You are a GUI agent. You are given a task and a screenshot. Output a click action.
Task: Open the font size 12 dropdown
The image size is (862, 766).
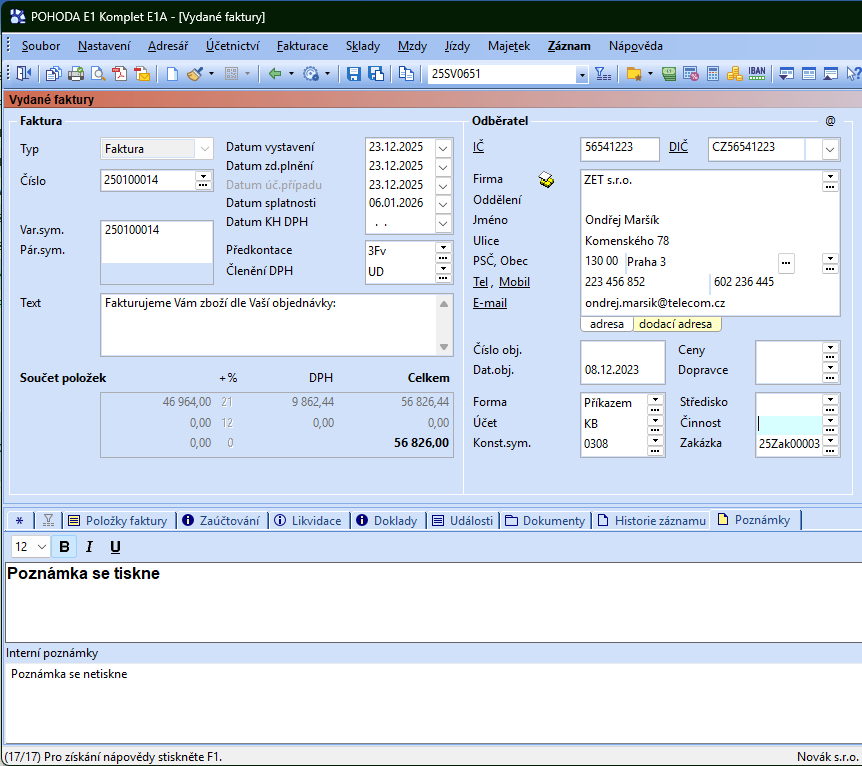tap(41, 547)
